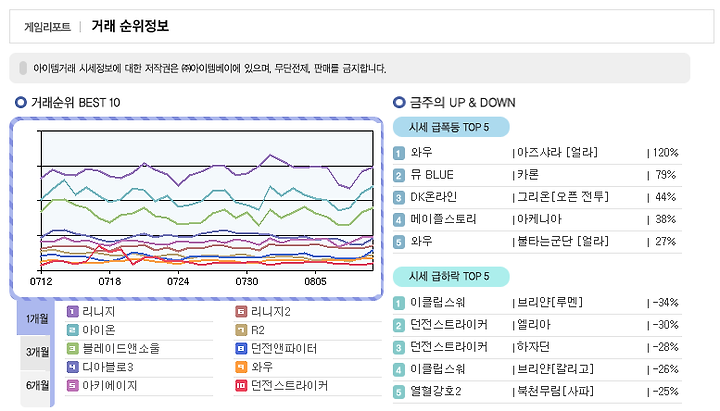This screenshot has width=720, height=411.
Task: Select 엘리아 server entry
Action: [x=534, y=325]
